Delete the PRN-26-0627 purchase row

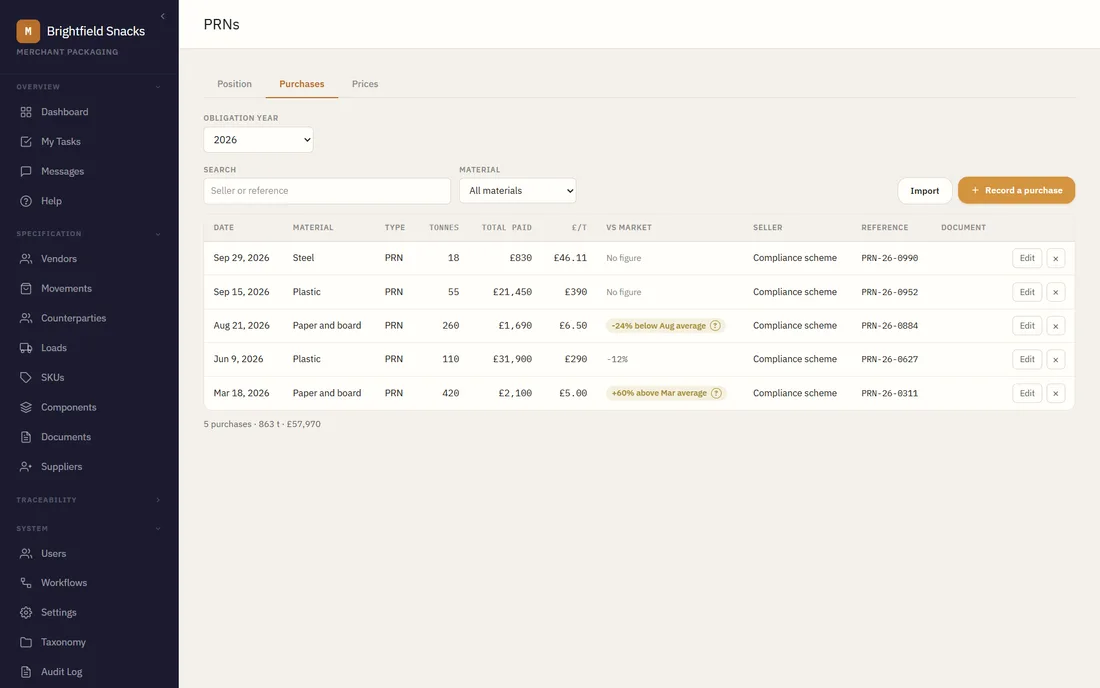tap(1056, 360)
